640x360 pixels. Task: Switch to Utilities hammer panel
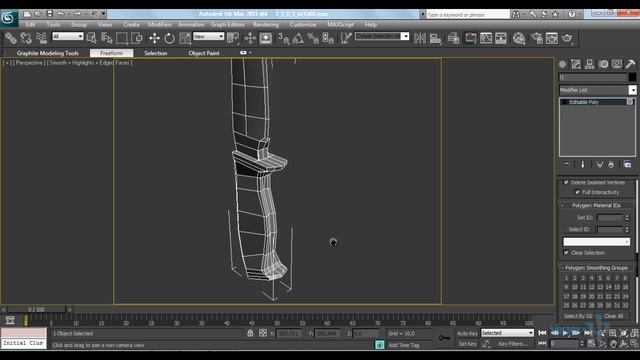[630, 64]
